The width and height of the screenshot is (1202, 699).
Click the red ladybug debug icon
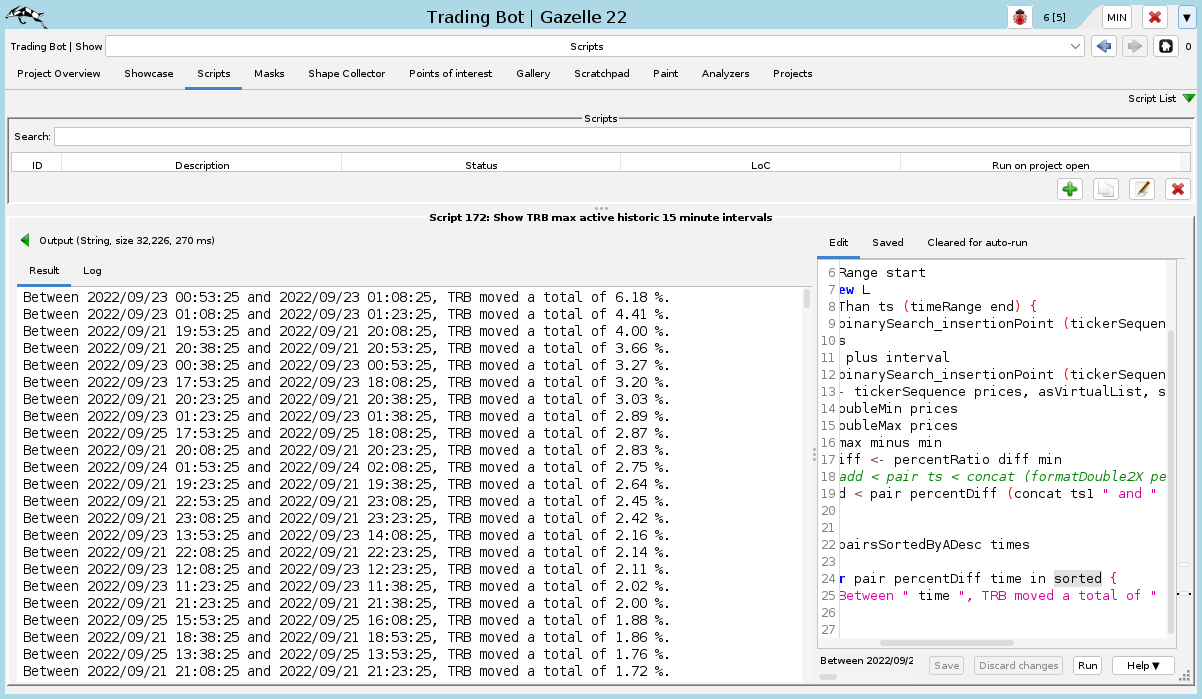(1021, 17)
